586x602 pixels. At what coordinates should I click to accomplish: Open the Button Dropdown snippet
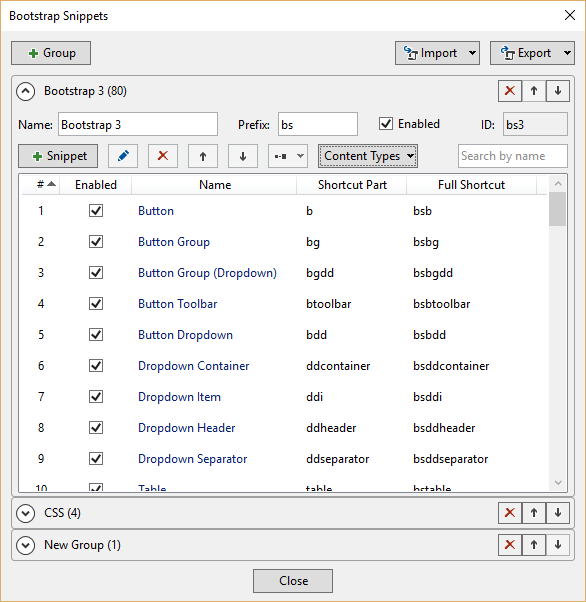[185, 335]
